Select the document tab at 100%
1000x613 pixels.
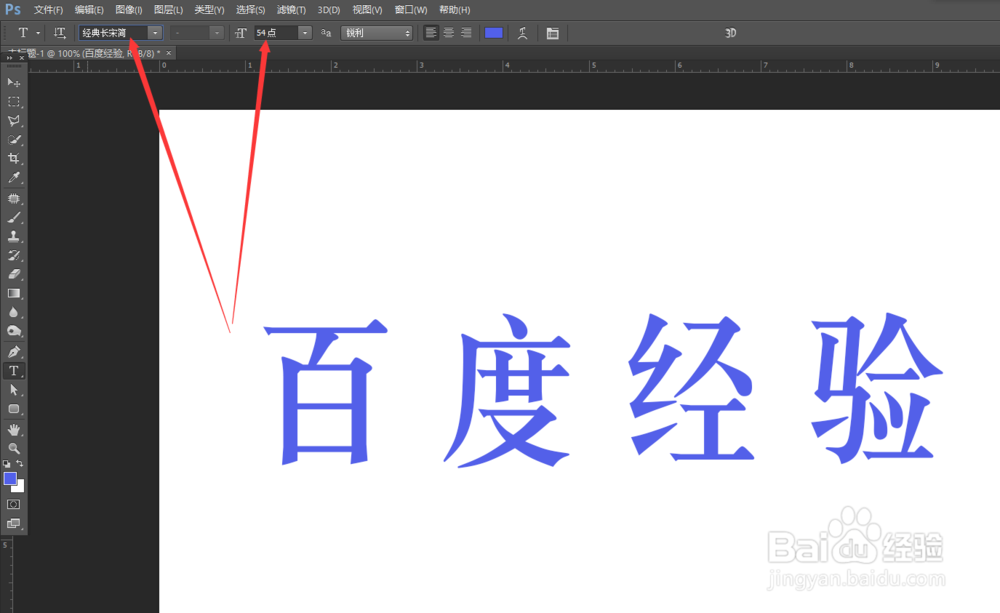point(89,54)
